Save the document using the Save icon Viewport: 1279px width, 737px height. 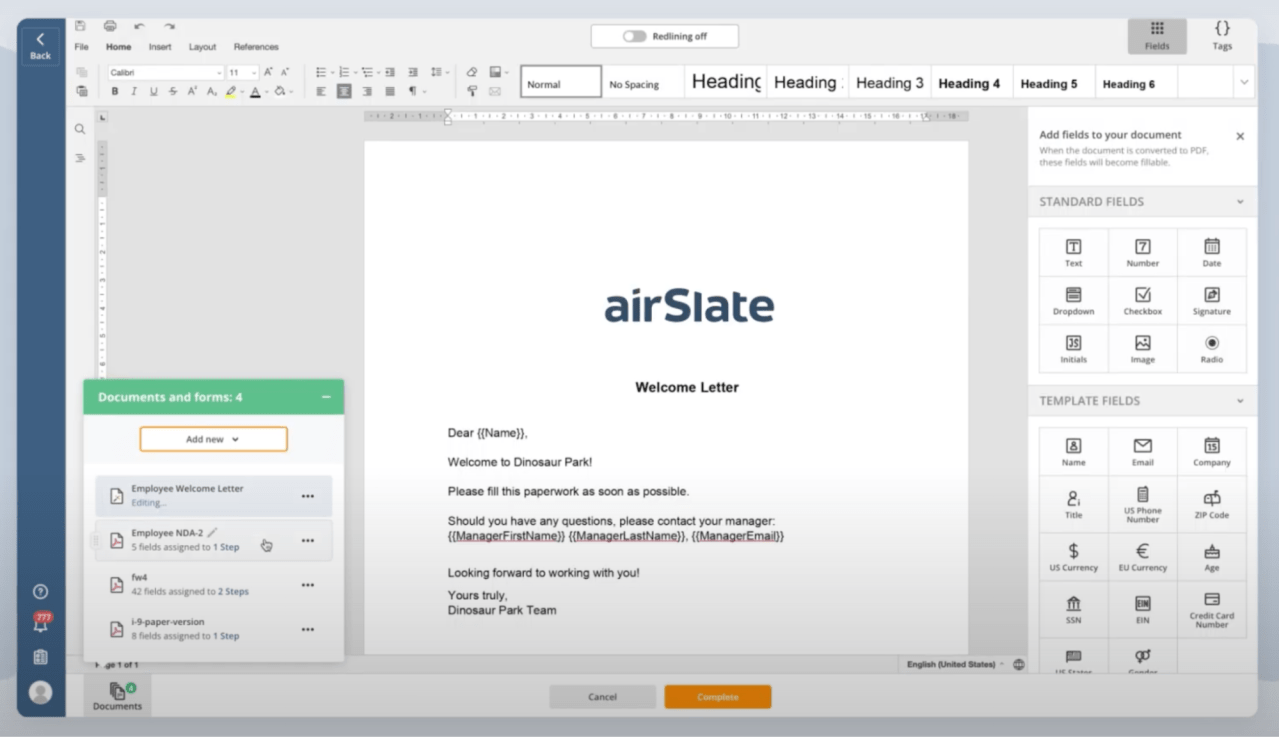(81, 26)
